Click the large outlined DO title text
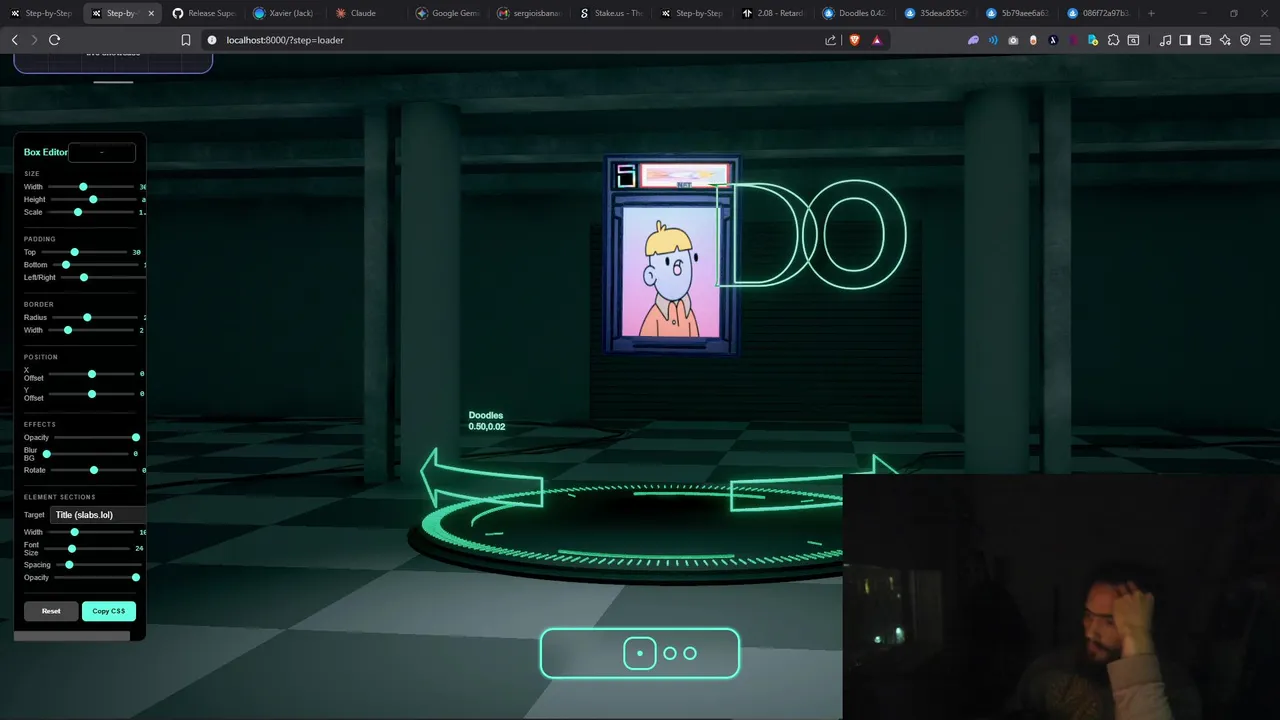The image size is (1280, 720). [813, 235]
